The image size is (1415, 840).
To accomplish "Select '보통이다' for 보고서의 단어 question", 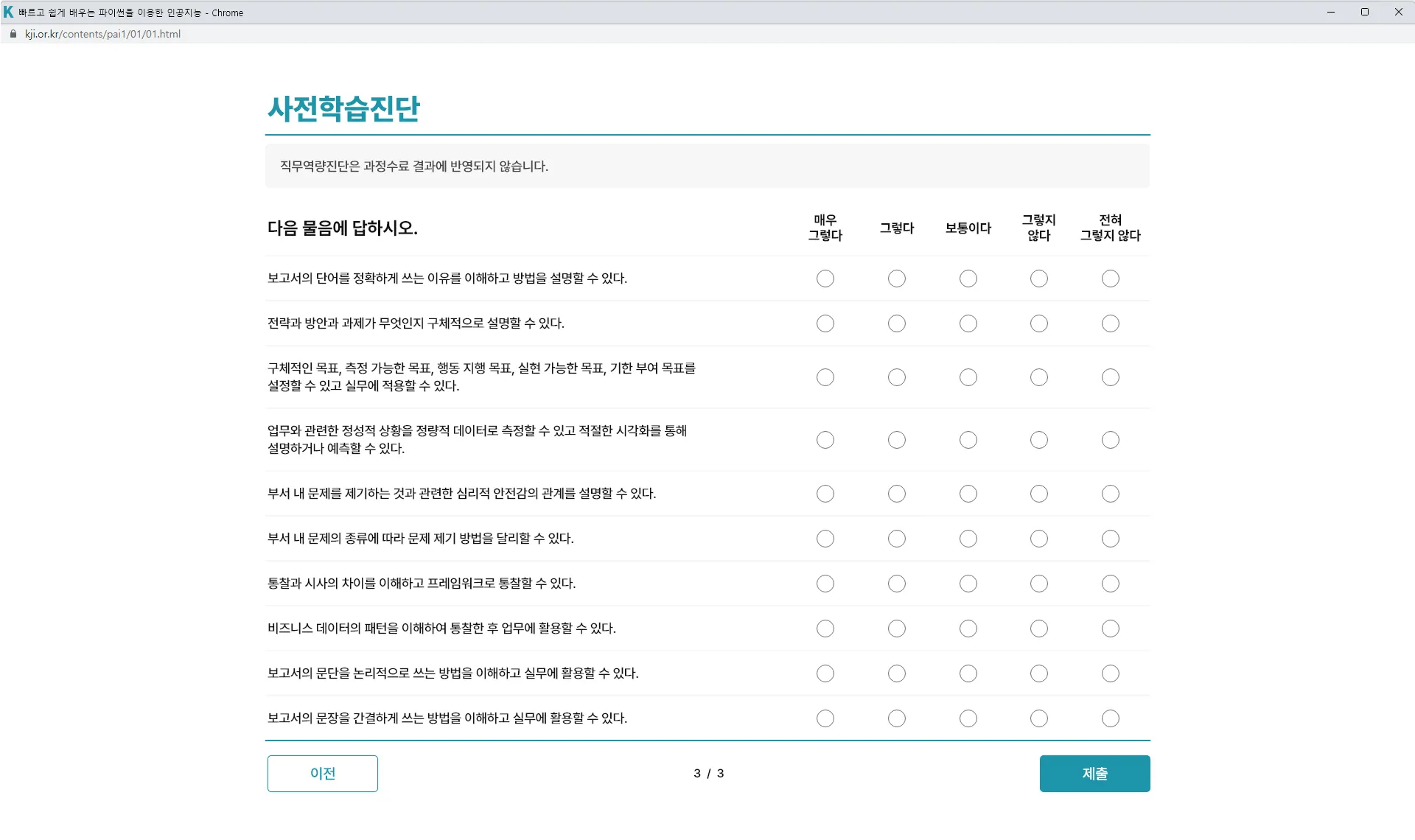I will pos(968,279).
